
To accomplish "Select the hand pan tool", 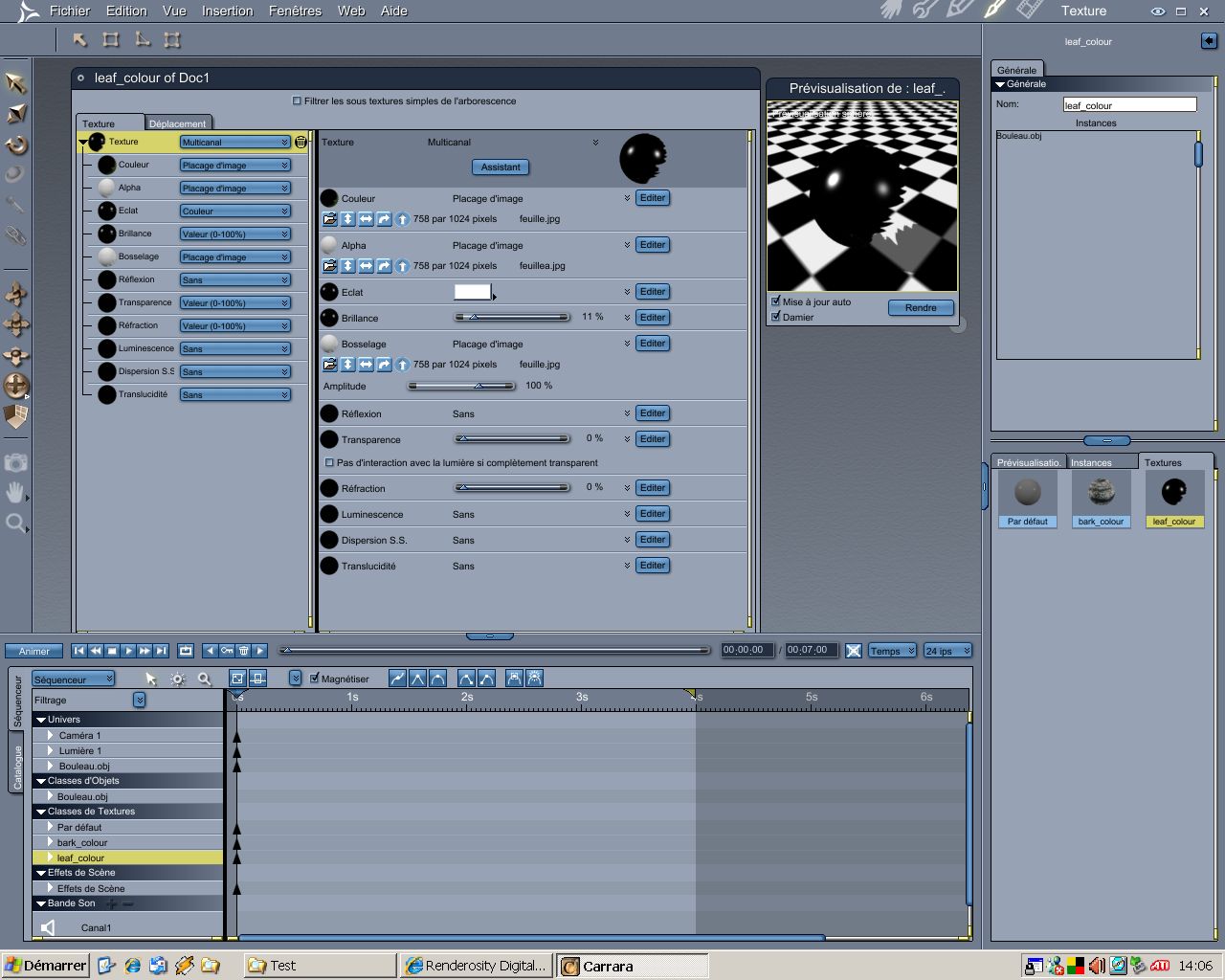I will [x=15, y=493].
